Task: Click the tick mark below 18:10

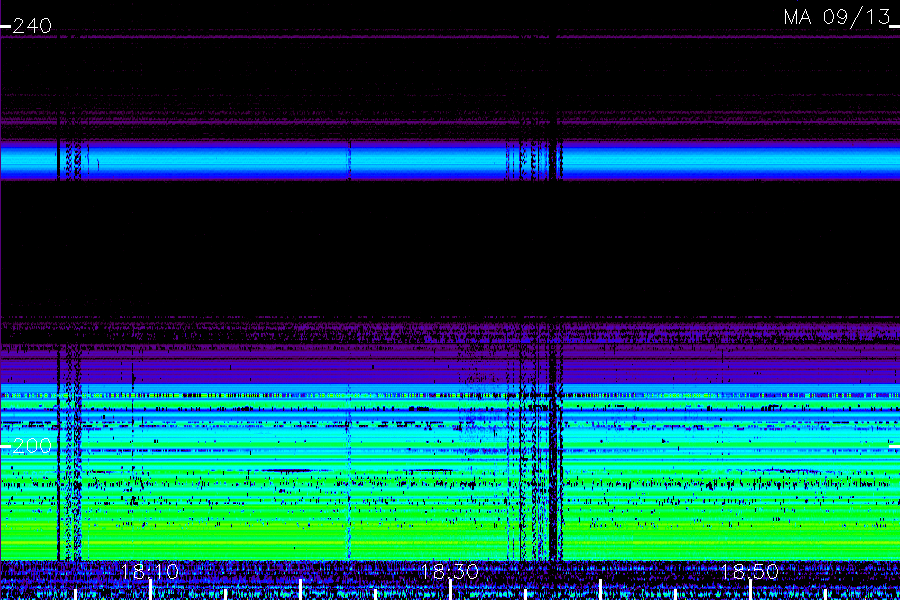Action: pyautogui.click(x=150, y=590)
